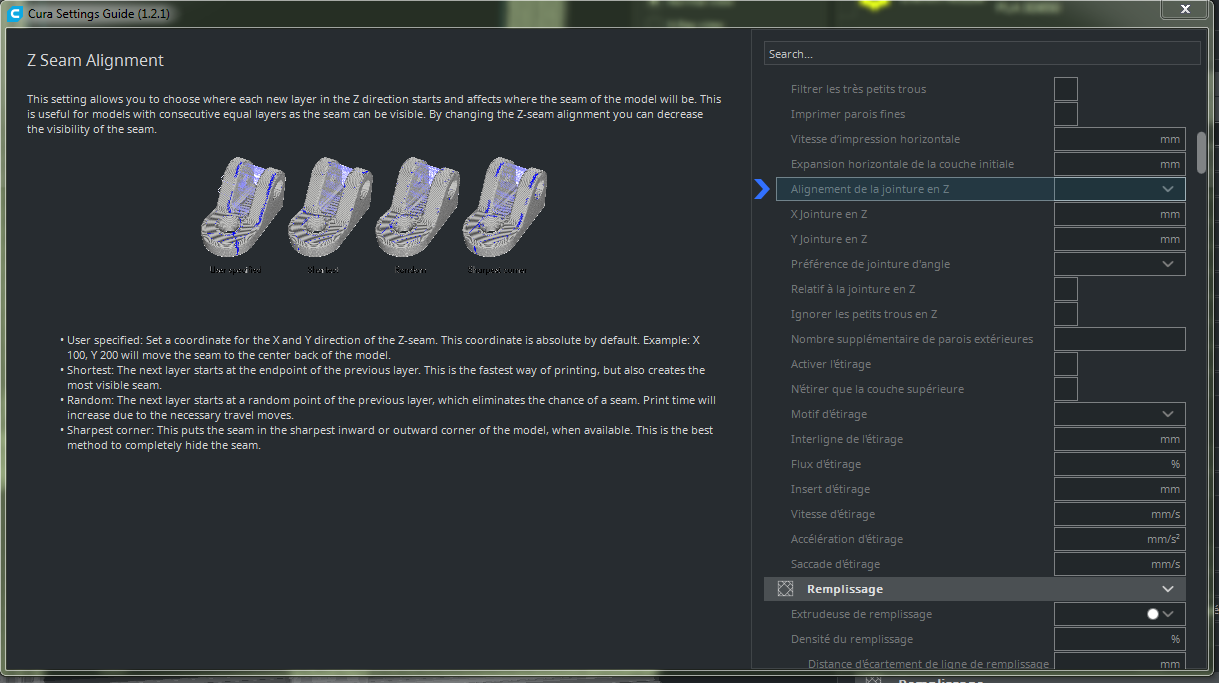Image resolution: width=1219 pixels, height=683 pixels.
Task: Click the Insert d'étirage value field
Action: click(x=1120, y=489)
